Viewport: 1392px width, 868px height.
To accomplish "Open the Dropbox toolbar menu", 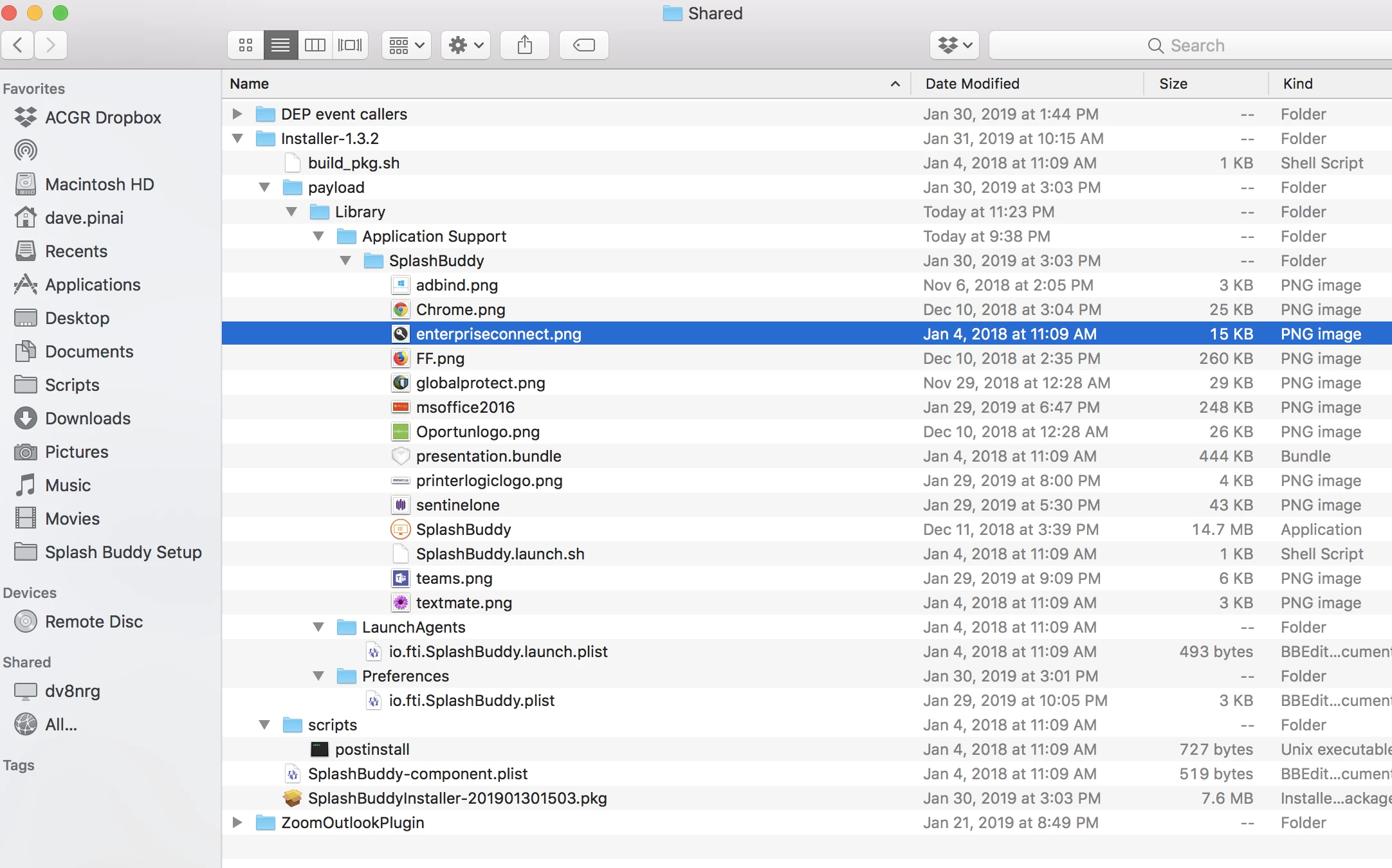I will pyautogui.click(x=954, y=45).
